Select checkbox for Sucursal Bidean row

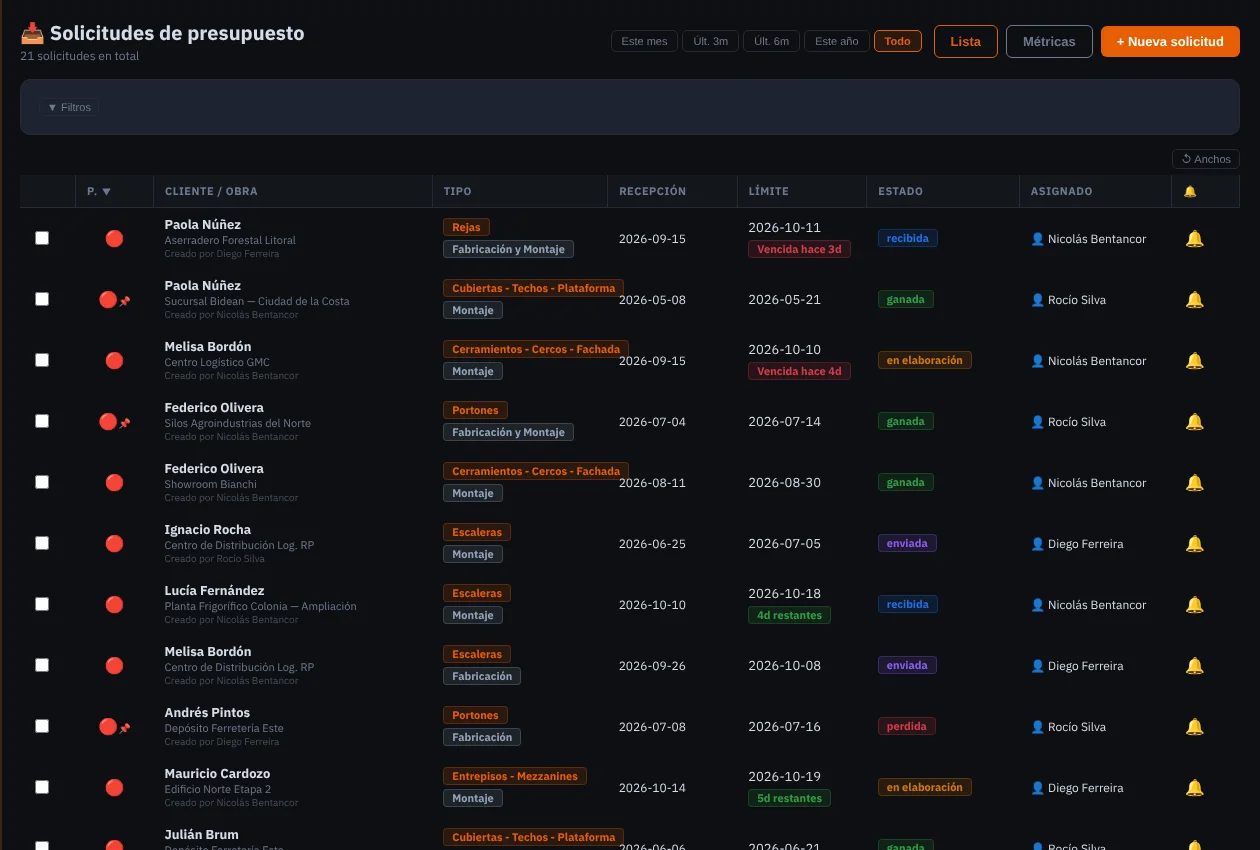(42, 299)
